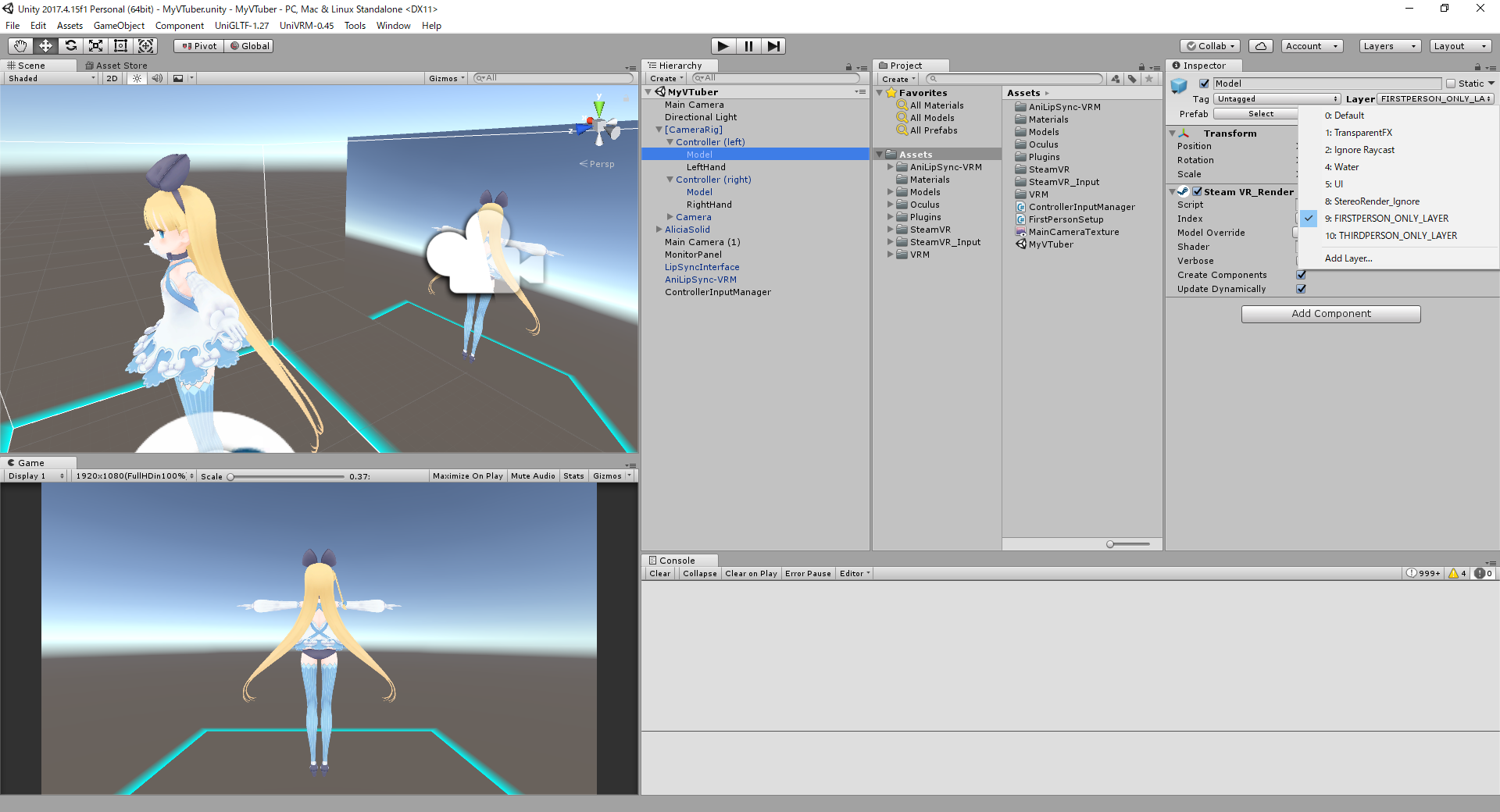Toggle 2D mode in Scene view

(112, 78)
